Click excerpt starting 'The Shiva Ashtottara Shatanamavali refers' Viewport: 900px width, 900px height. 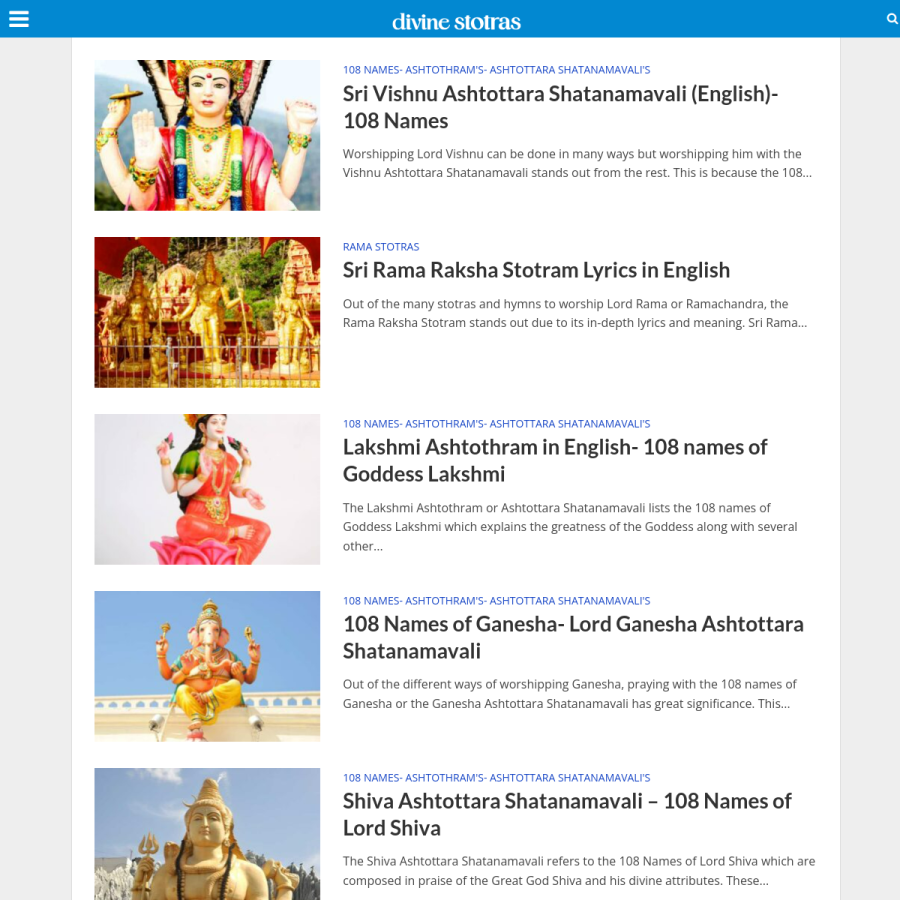tap(579, 871)
